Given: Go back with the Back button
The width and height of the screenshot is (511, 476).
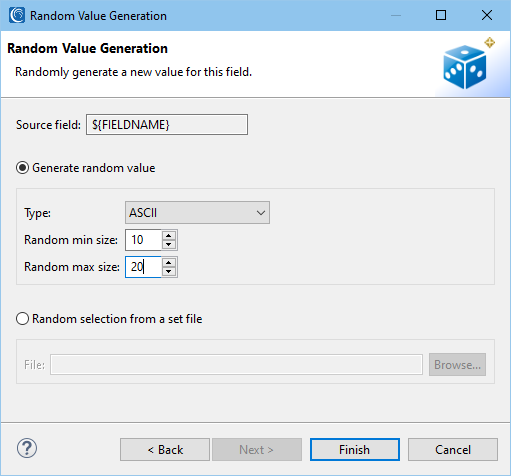Looking at the screenshot, I should 165,450.
